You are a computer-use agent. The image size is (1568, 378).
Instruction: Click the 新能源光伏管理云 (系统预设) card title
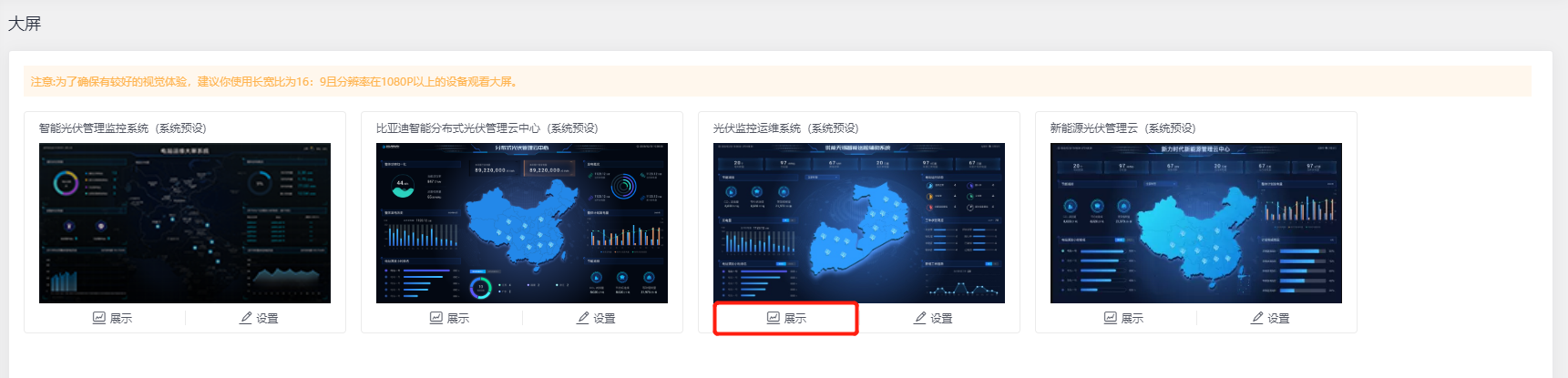point(1122,128)
